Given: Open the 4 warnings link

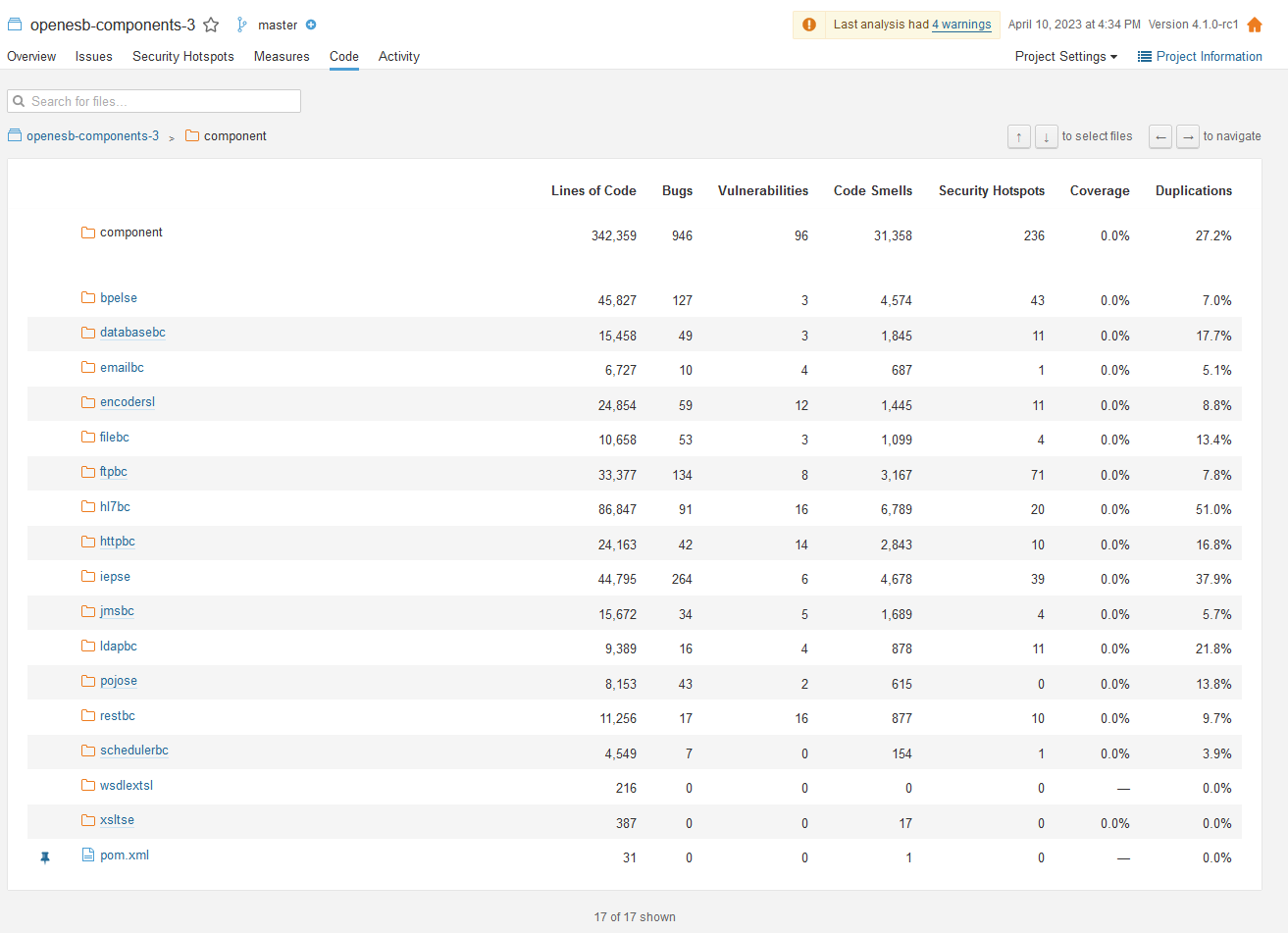Looking at the screenshot, I should (961, 25).
